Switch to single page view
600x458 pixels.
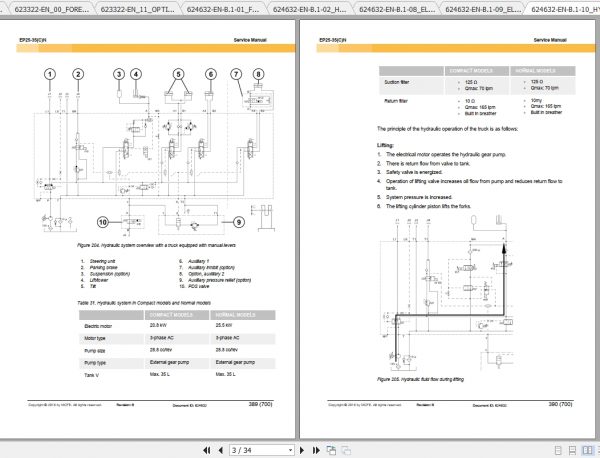pos(558,450)
